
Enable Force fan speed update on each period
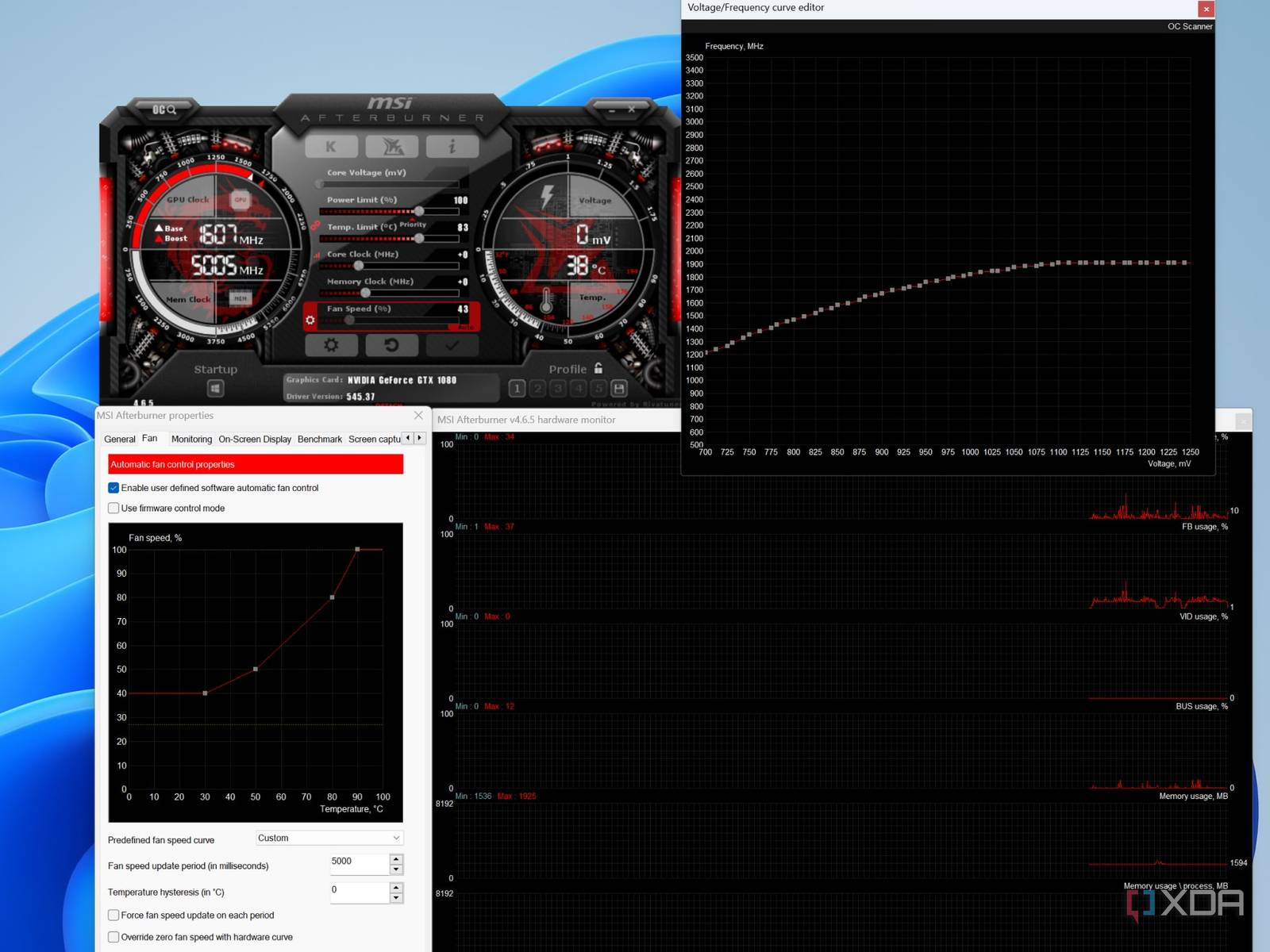click(114, 916)
